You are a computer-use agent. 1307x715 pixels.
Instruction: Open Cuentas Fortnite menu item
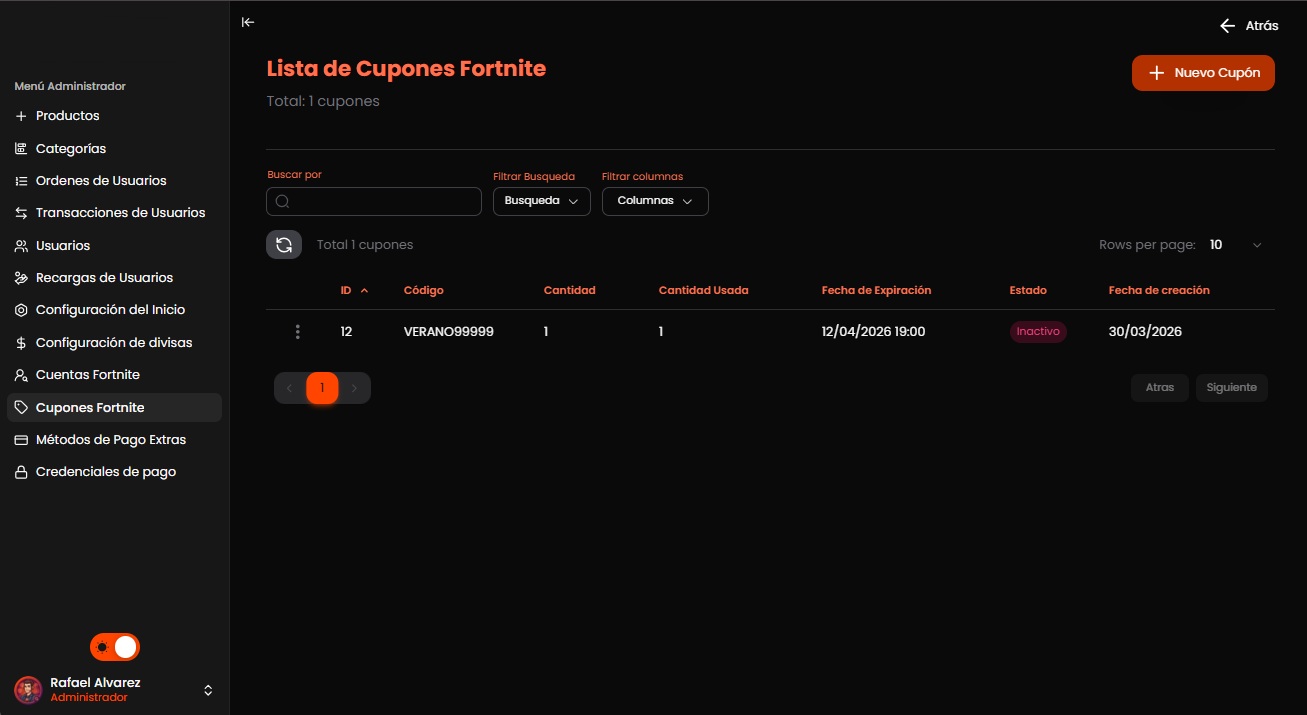pyautogui.click(x=114, y=375)
